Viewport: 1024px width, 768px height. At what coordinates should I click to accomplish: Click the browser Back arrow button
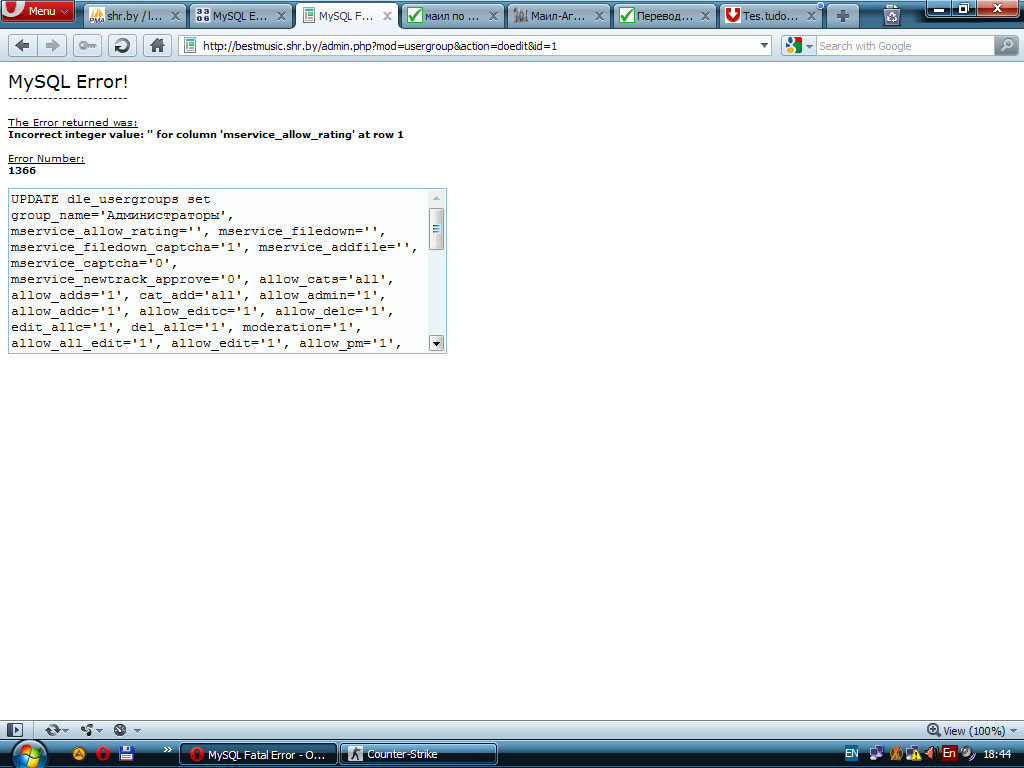(x=23, y=45)
